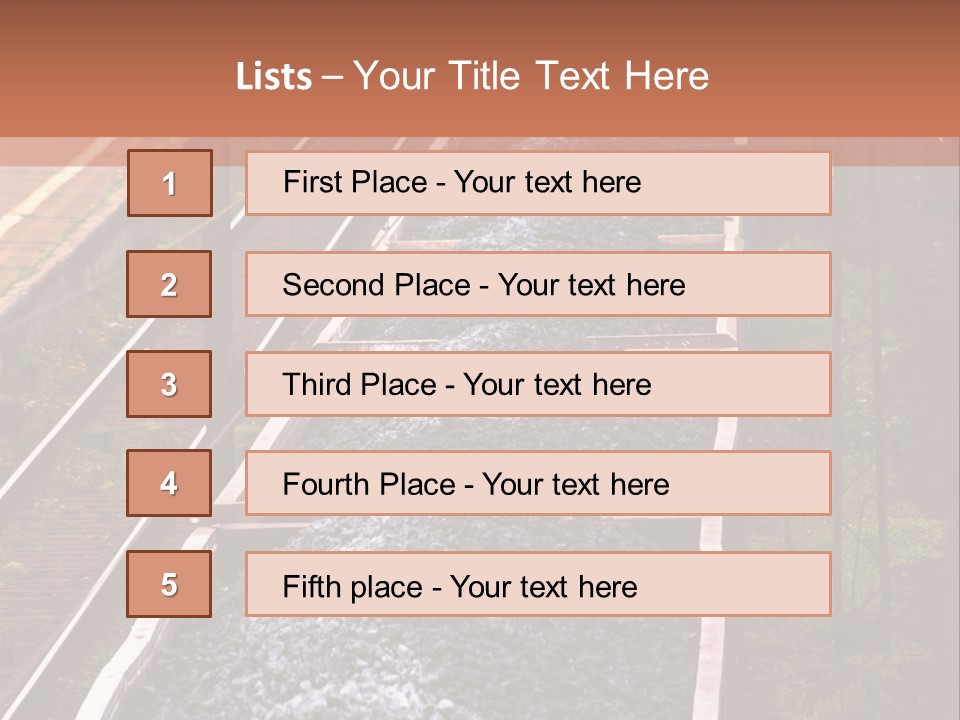960x720 pixels.
Task: Click the words "Second Place"
Action: click(375, 285)
